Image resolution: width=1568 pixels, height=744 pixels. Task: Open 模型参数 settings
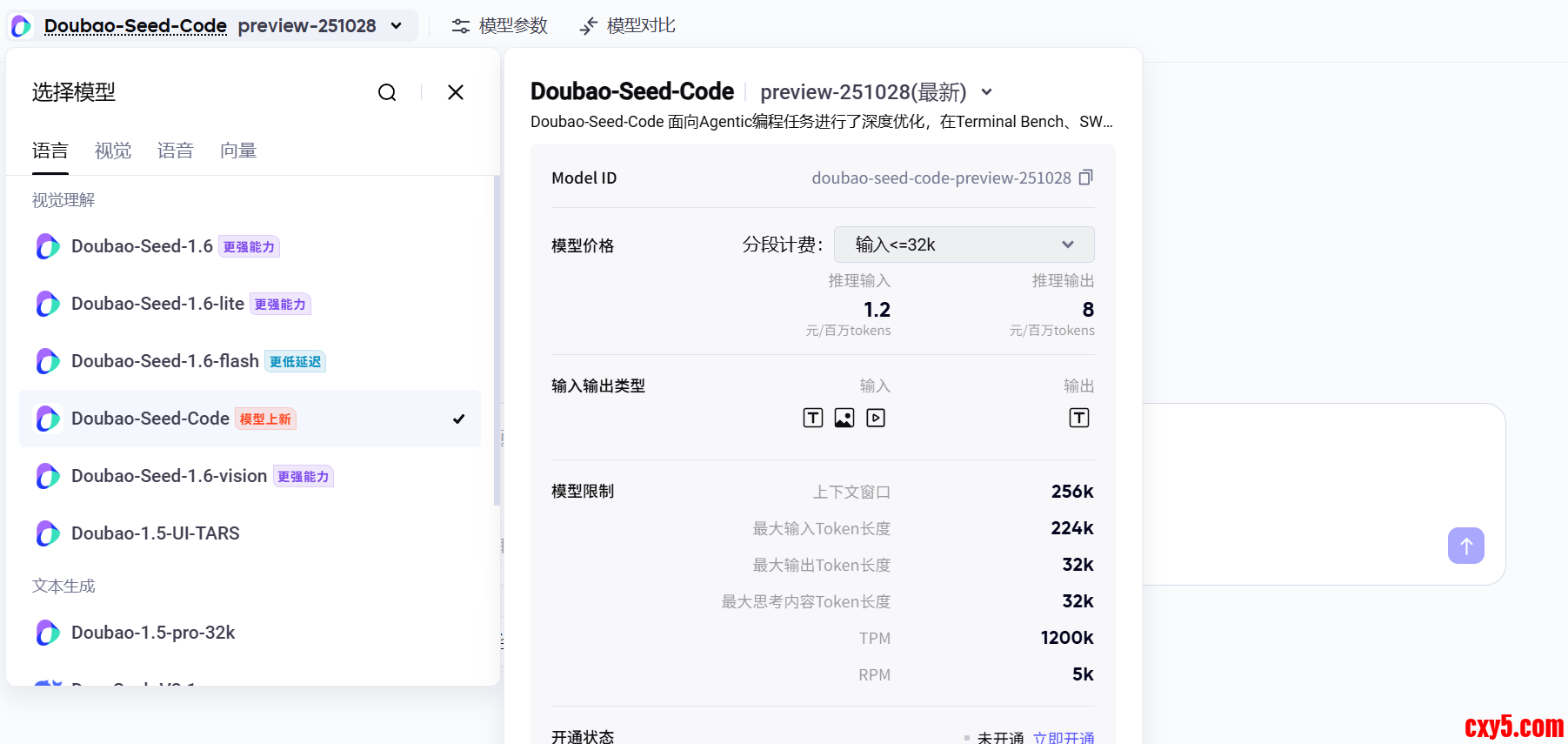pyautogui.click(x=500, y=26)
